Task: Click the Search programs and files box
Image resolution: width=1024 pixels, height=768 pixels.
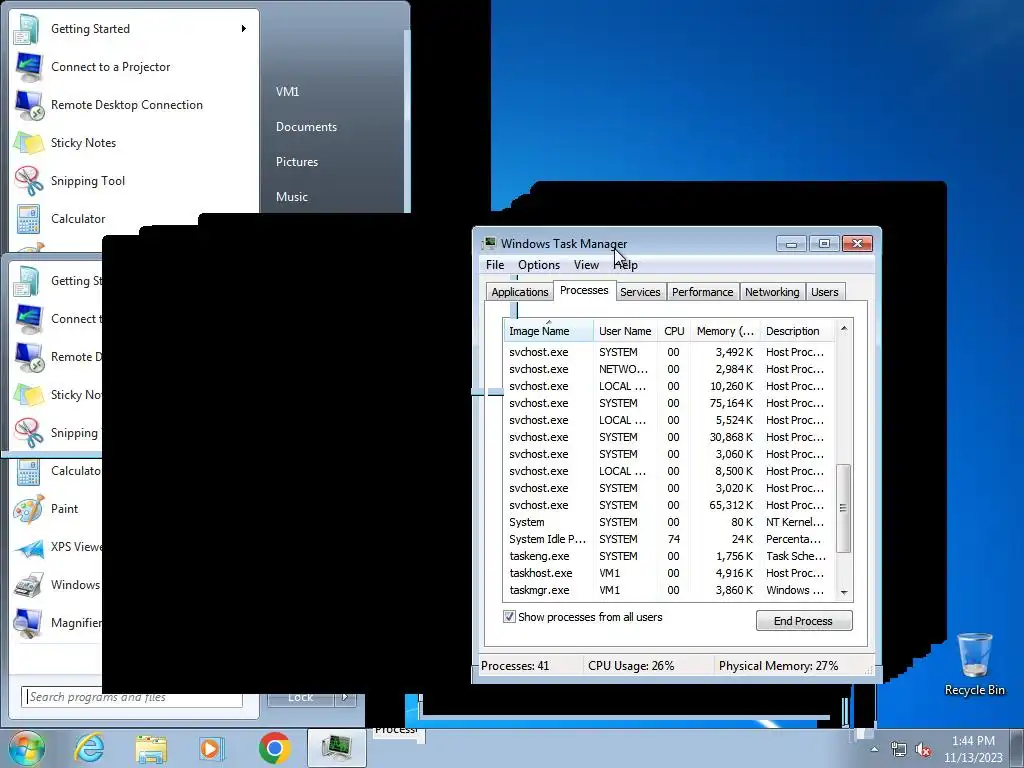Action: click(x=132, y=697)
